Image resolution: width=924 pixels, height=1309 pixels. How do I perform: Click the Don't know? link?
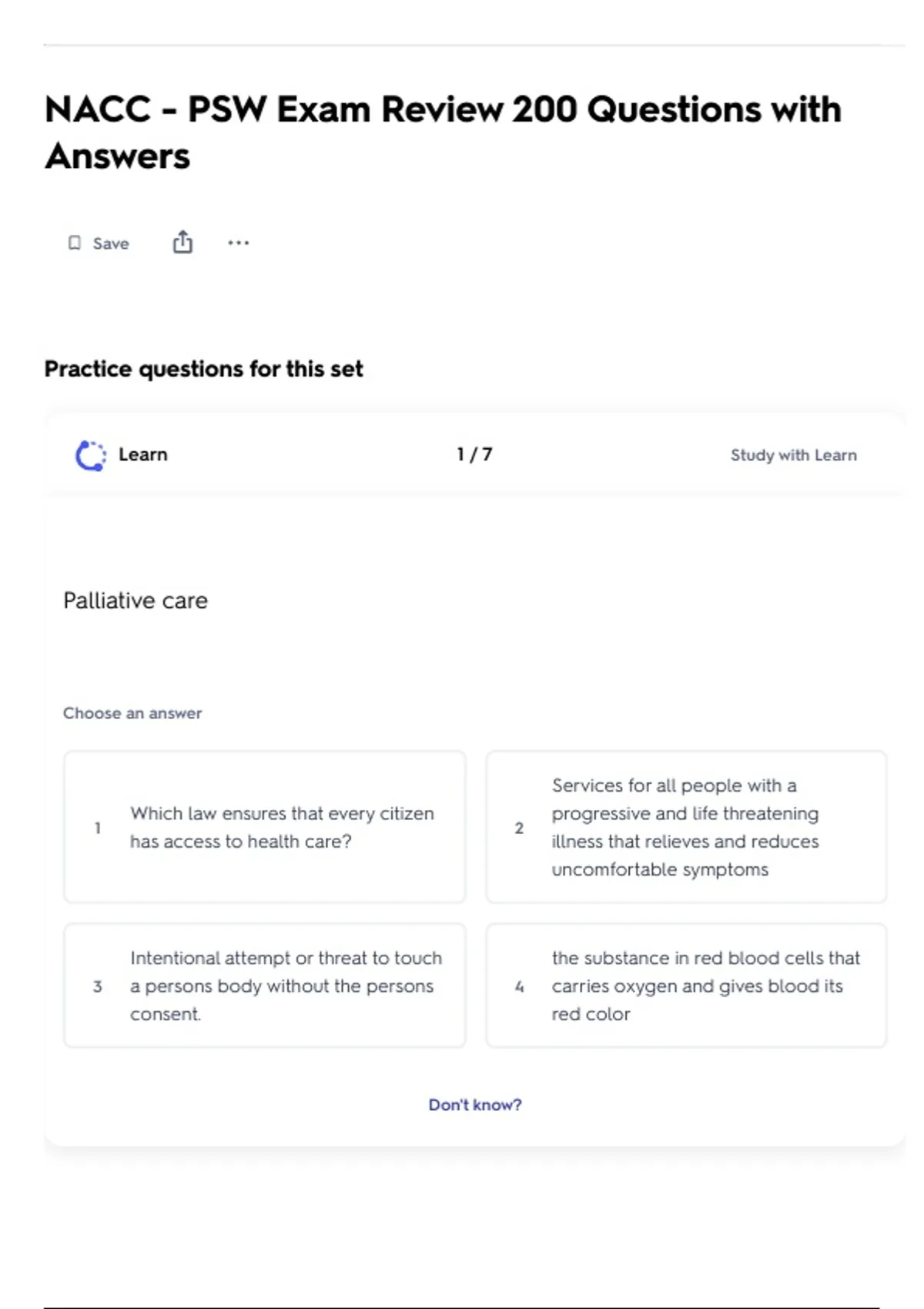tap(474, 1105)
